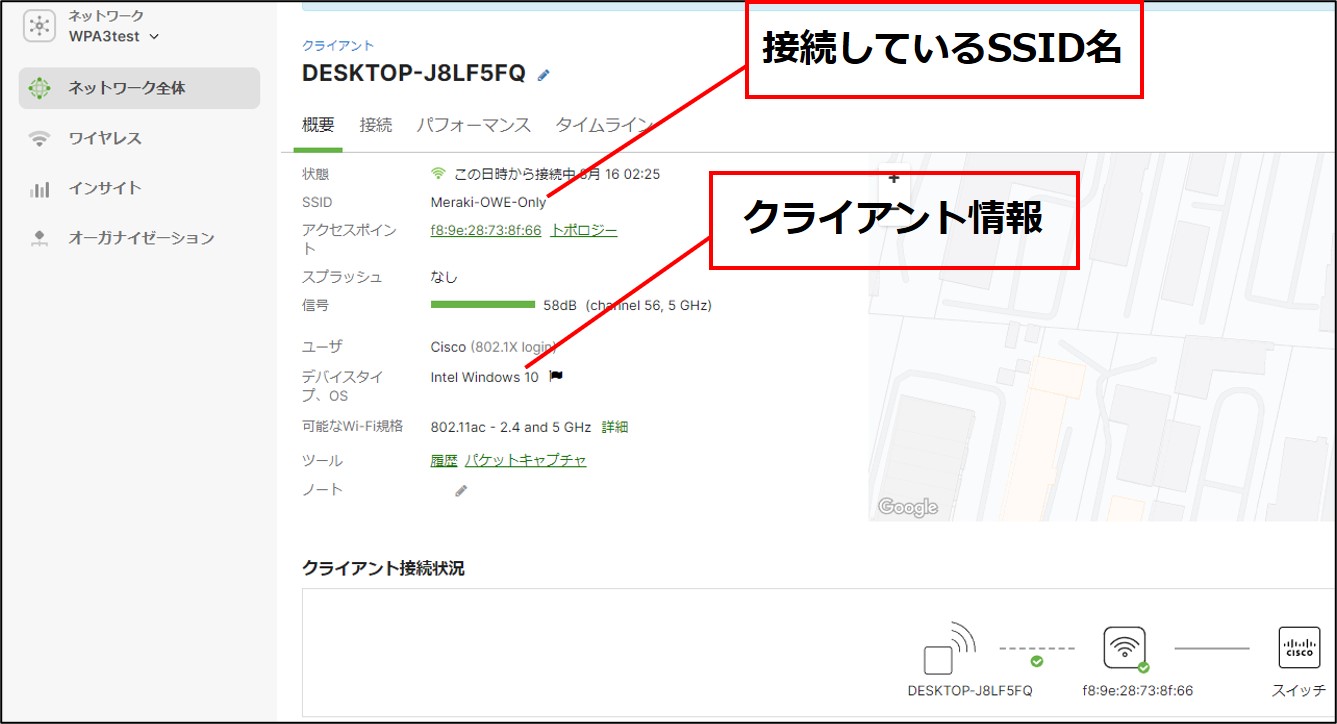Open the Meraki network selector icon
The image size is (1337, 724).
pyautogui.click(x=39, y=26)
